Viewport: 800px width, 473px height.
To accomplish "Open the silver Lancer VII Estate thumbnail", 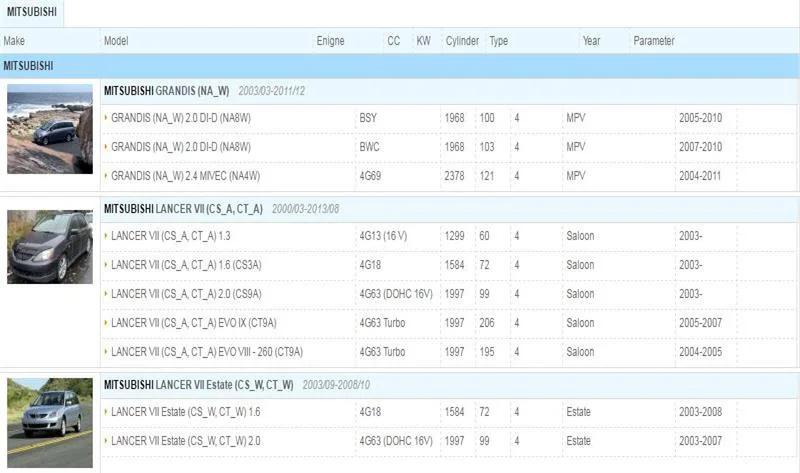I will tap(50, 423).
